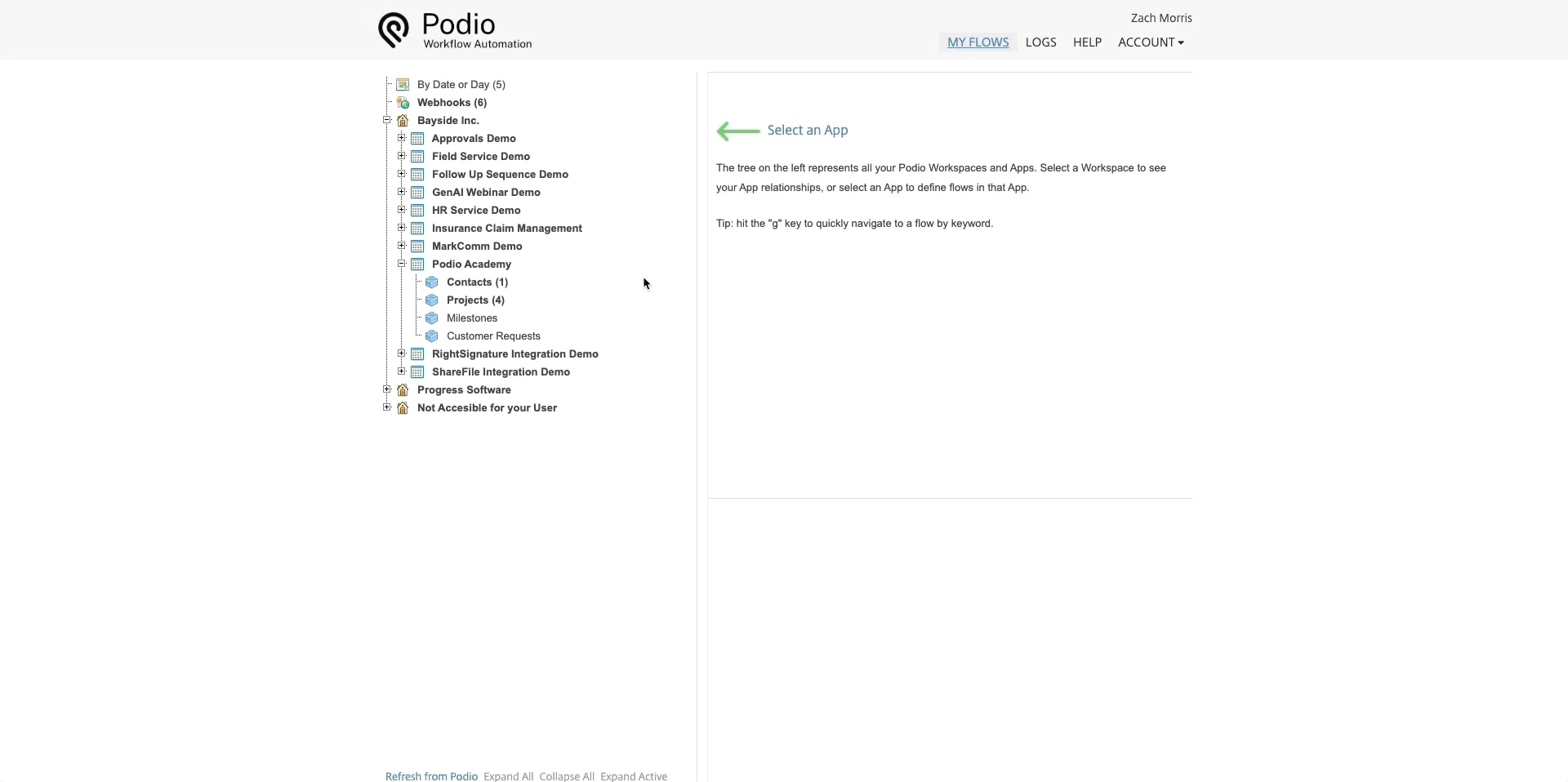
Task: Expand the RightSignature Integration Demo node
Action: point(402,353)
